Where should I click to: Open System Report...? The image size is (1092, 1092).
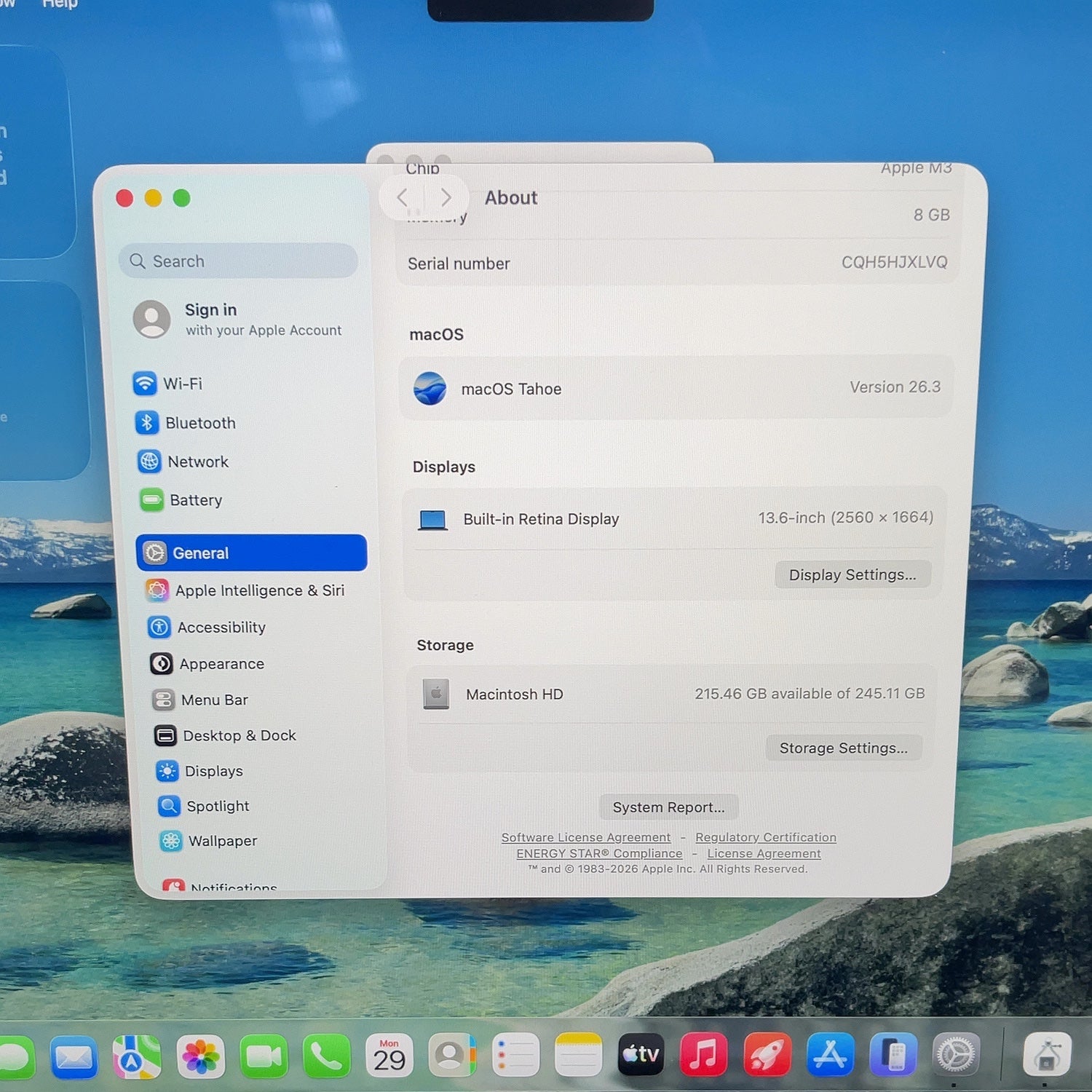point(668,807)
